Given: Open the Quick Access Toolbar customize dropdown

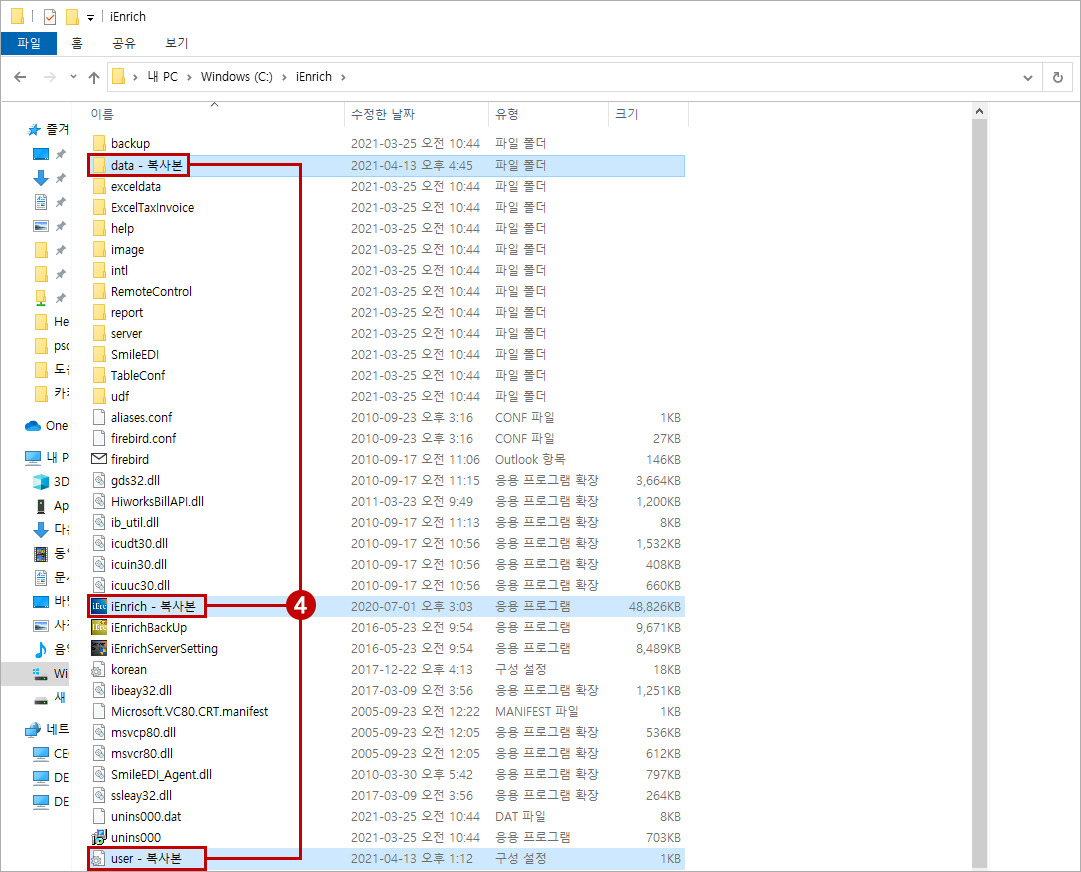Looking at the screenshot, I should point(90,18).
